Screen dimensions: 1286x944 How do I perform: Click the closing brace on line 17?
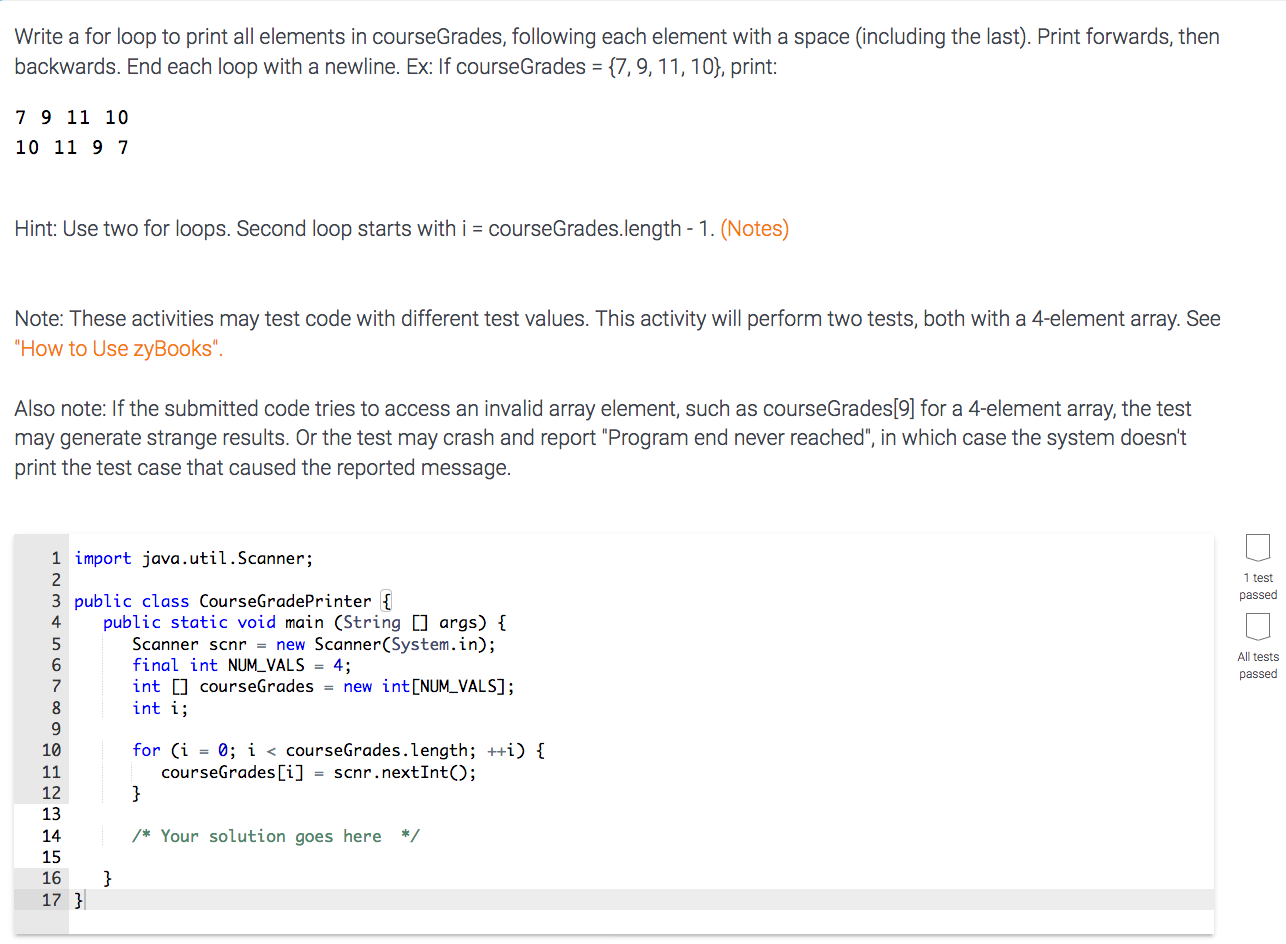click(78, 899)
